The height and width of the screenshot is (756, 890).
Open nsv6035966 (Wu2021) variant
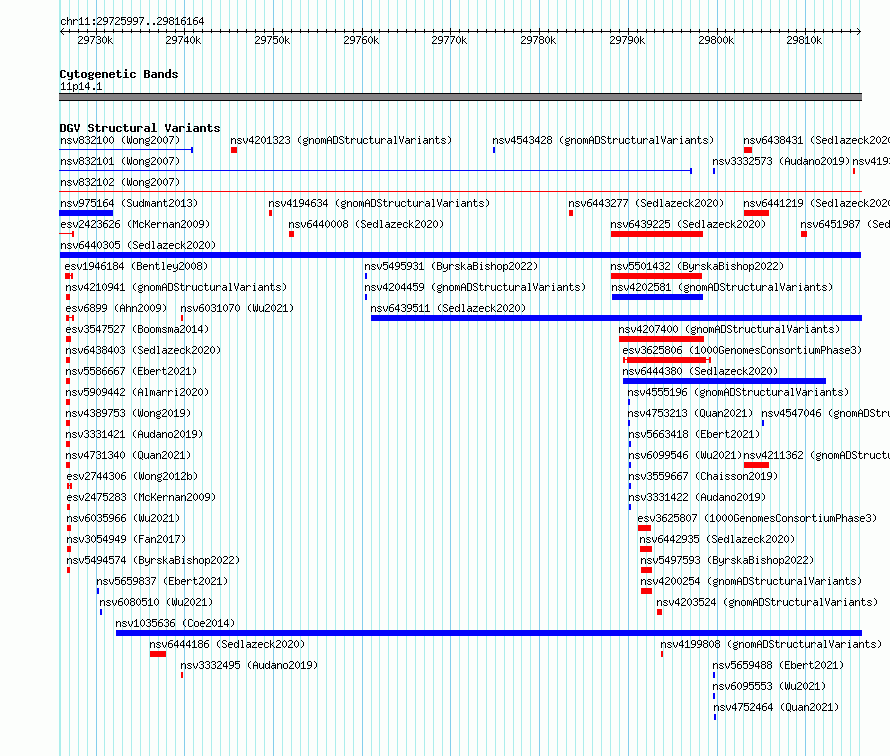click(x=123, y=518)
